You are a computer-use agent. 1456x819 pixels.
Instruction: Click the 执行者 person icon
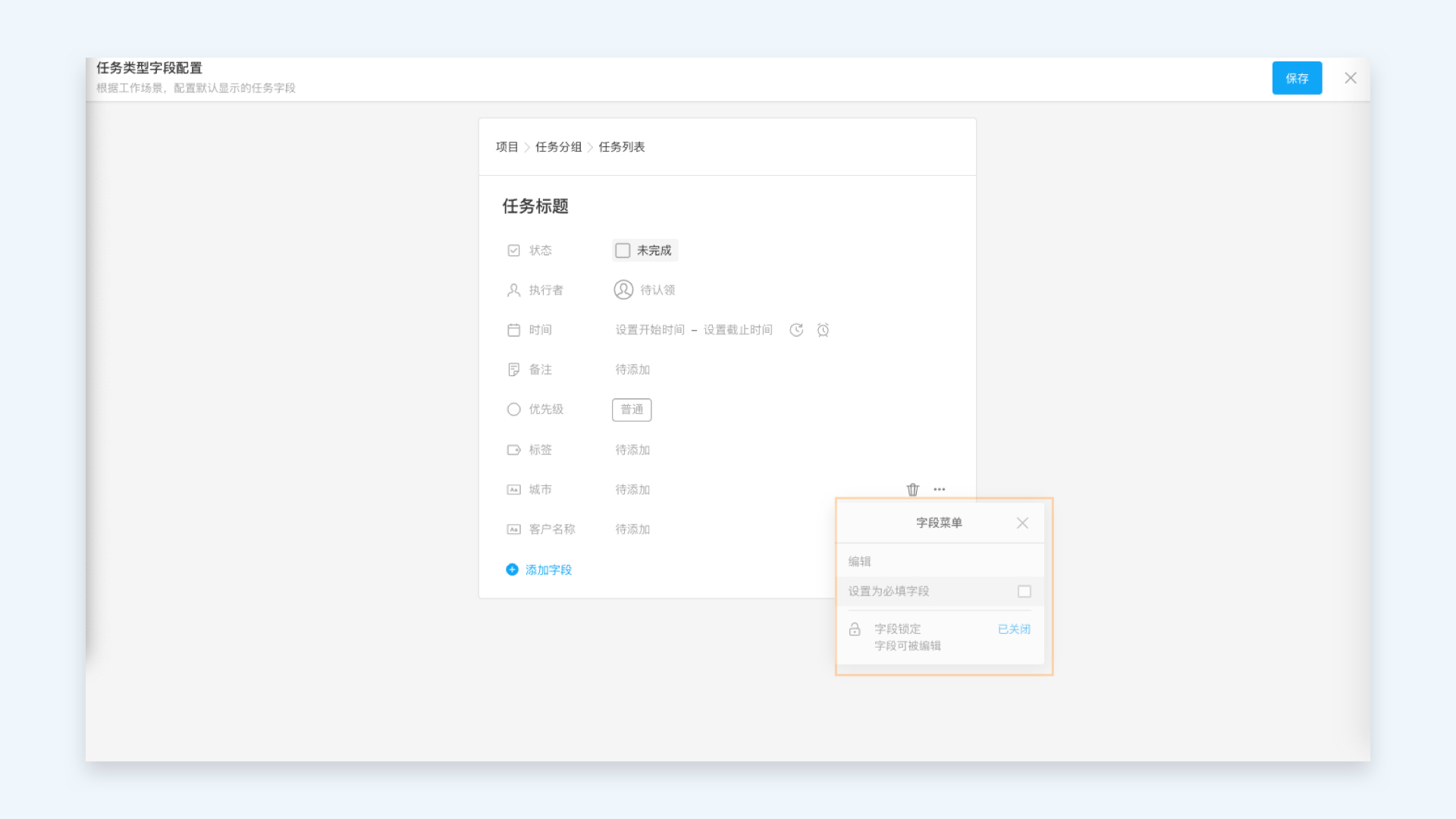tap(513, 290)
